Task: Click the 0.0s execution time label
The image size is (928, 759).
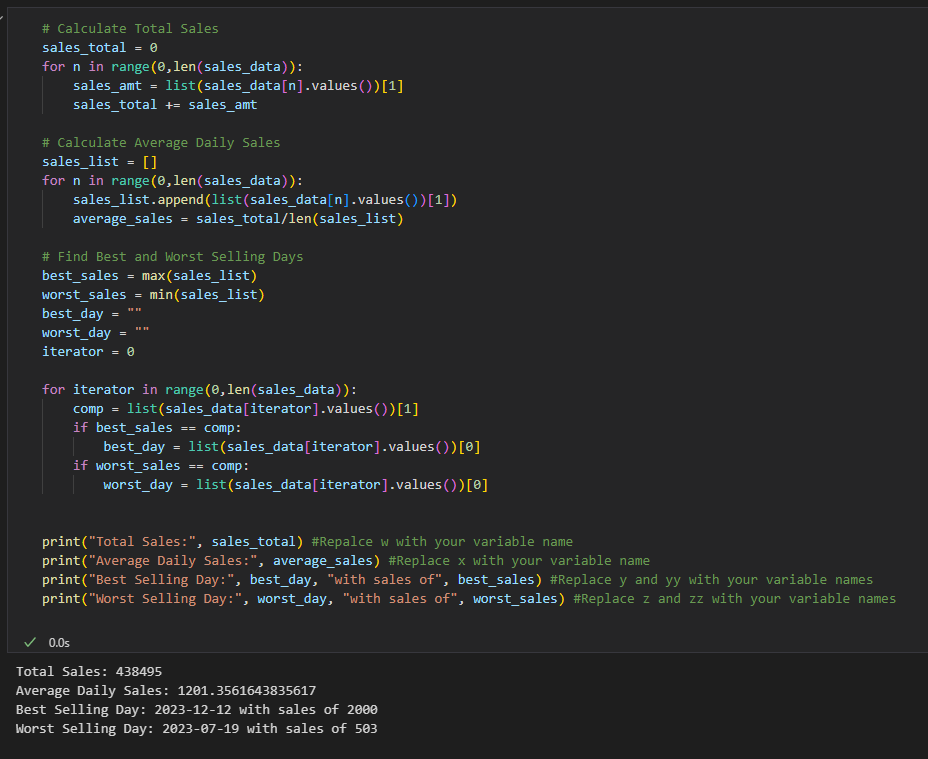Action: click(x=59, y=643)
